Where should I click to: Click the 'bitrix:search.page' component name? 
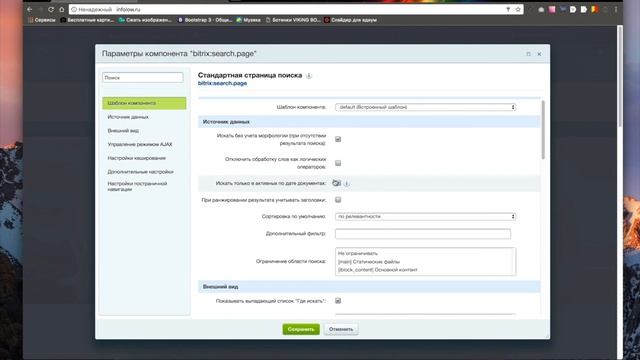point(222,83)
